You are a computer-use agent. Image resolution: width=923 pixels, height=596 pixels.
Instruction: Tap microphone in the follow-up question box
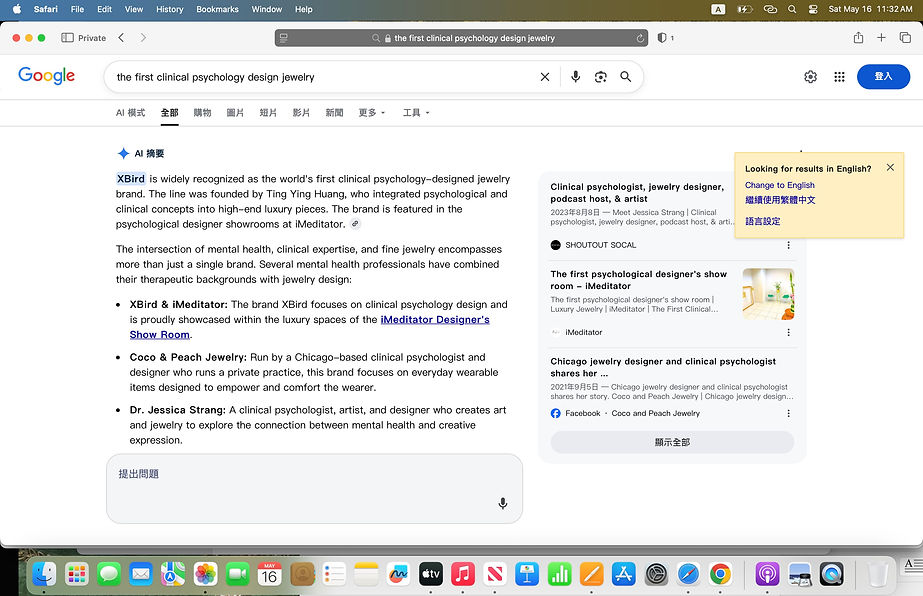click(503, 504)
